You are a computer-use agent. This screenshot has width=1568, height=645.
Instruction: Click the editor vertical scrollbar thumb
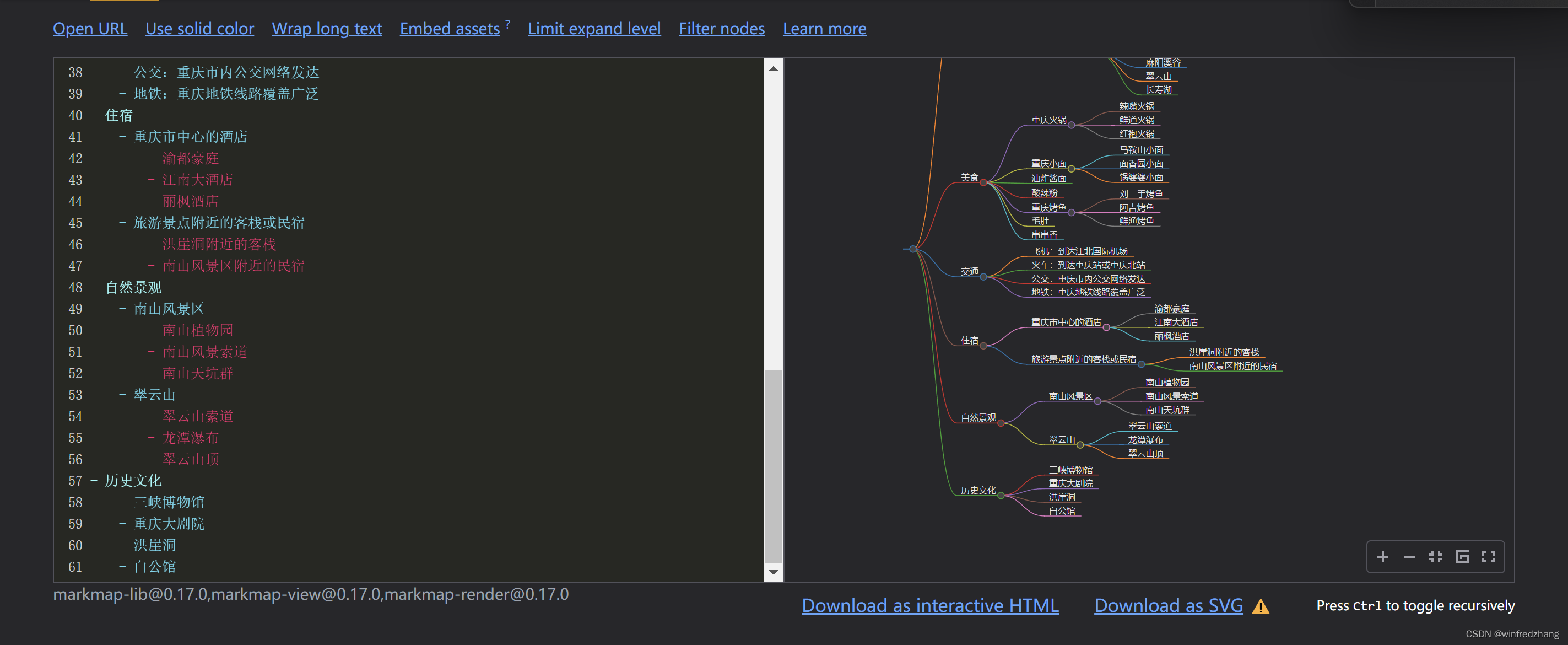point(773,466)
